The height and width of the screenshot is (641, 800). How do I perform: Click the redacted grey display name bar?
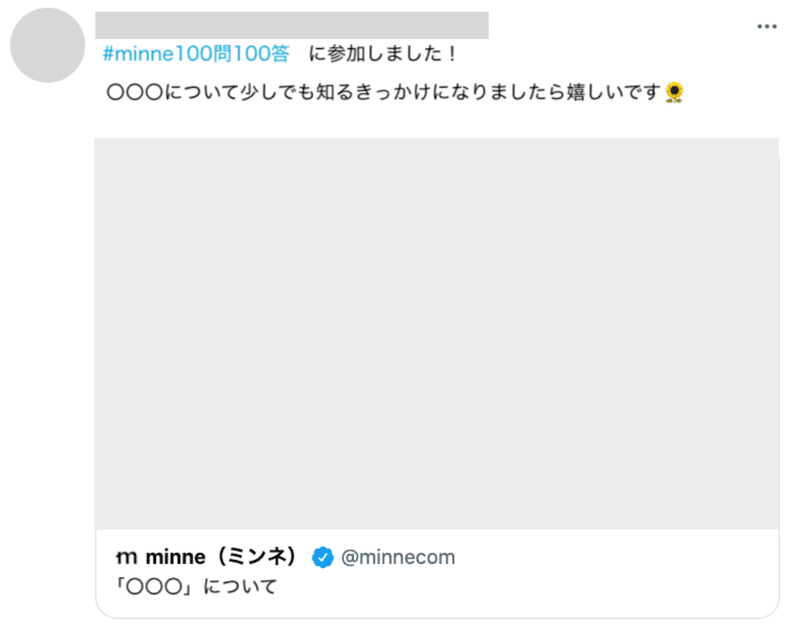tap(292, 25)
